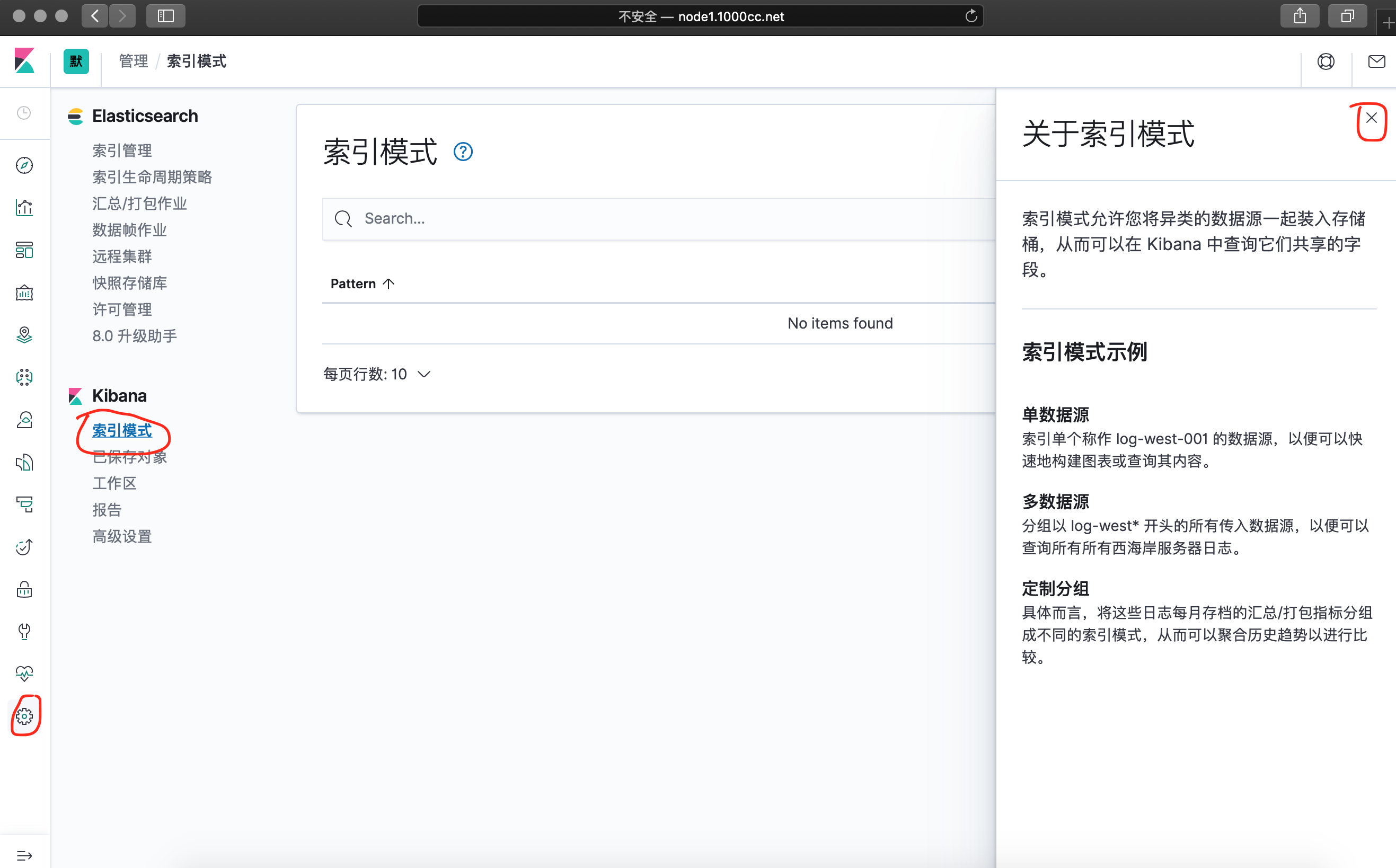Open the Visualize chart icon
This screenshot has width=1396, height=868.
pos(24,208)
